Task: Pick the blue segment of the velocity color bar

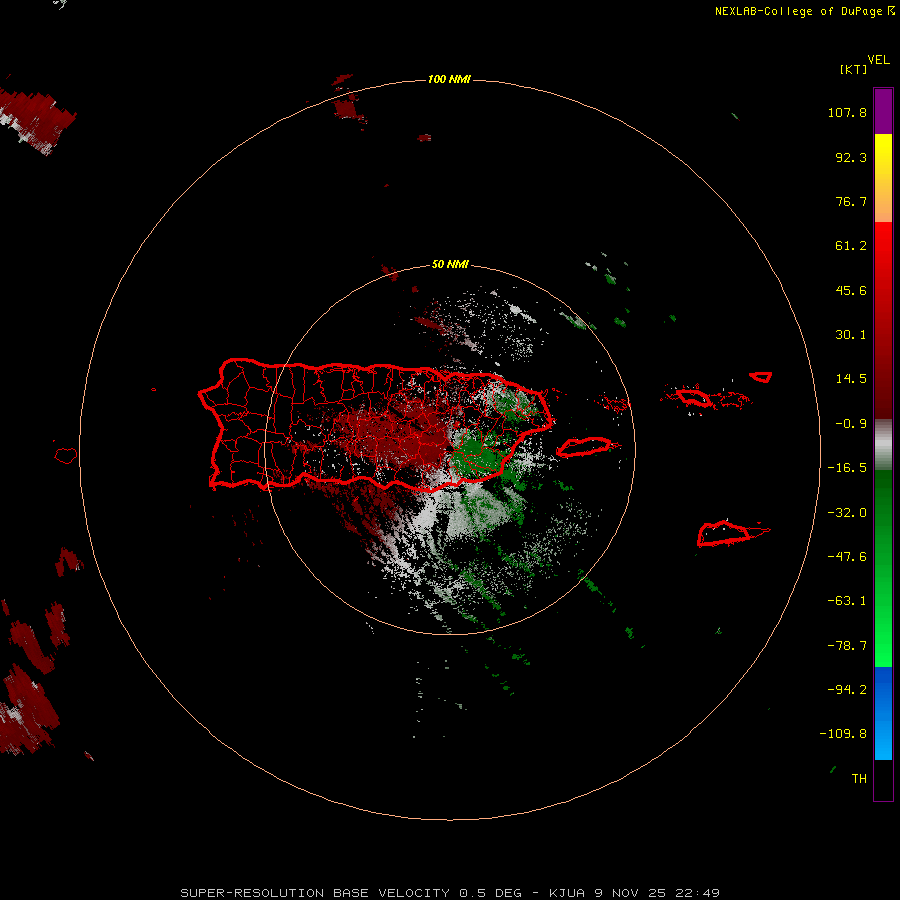Action: (x=883, y=713)
